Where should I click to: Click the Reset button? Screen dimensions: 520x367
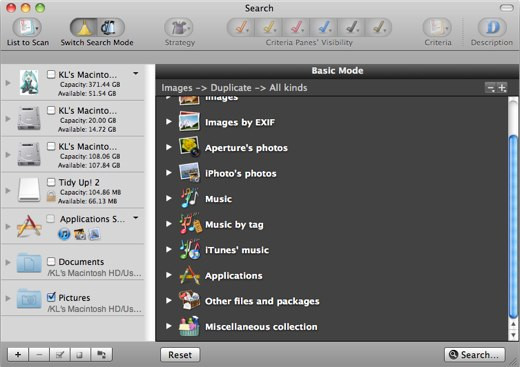(180, 355)
